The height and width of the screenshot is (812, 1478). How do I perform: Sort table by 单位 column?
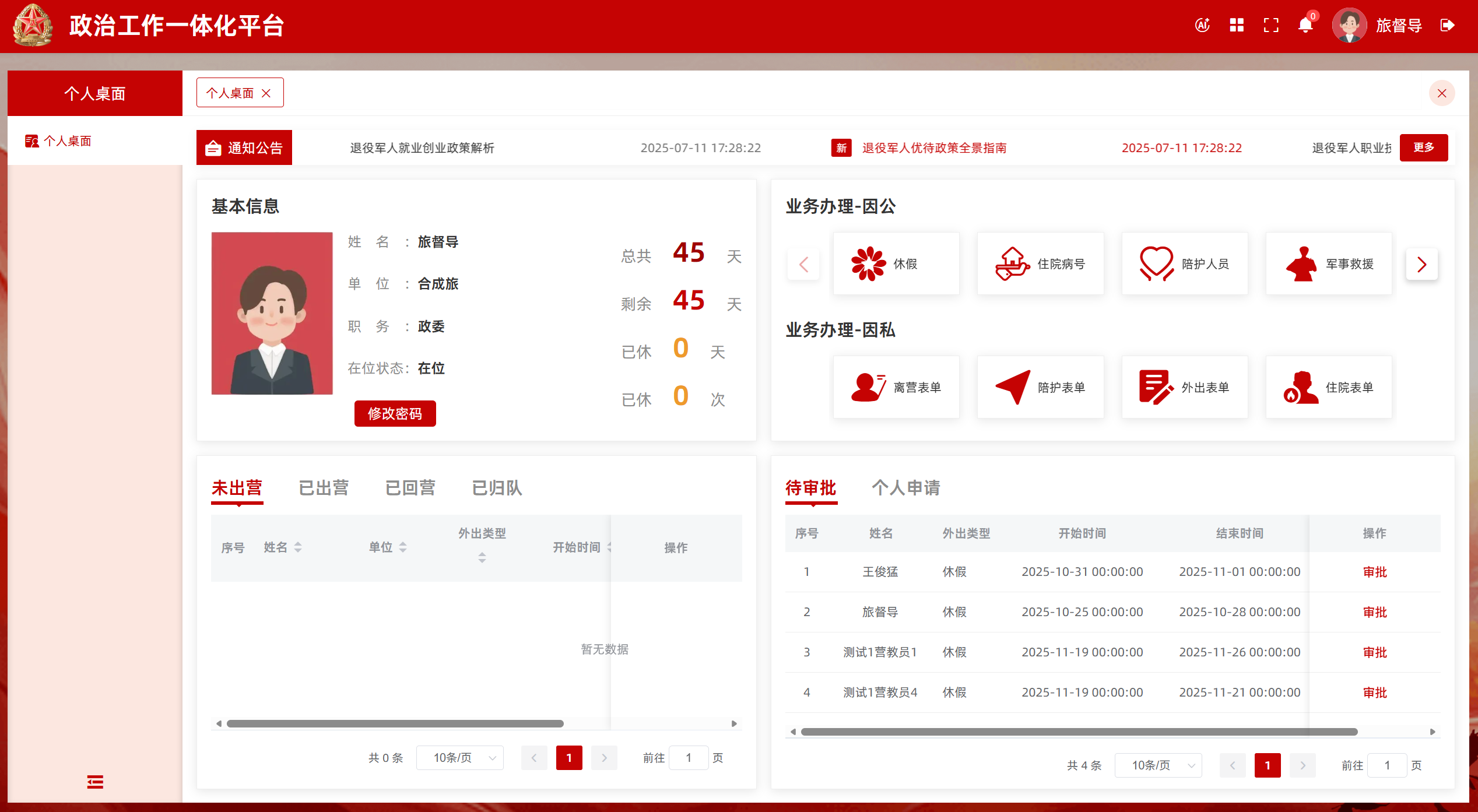403,547
